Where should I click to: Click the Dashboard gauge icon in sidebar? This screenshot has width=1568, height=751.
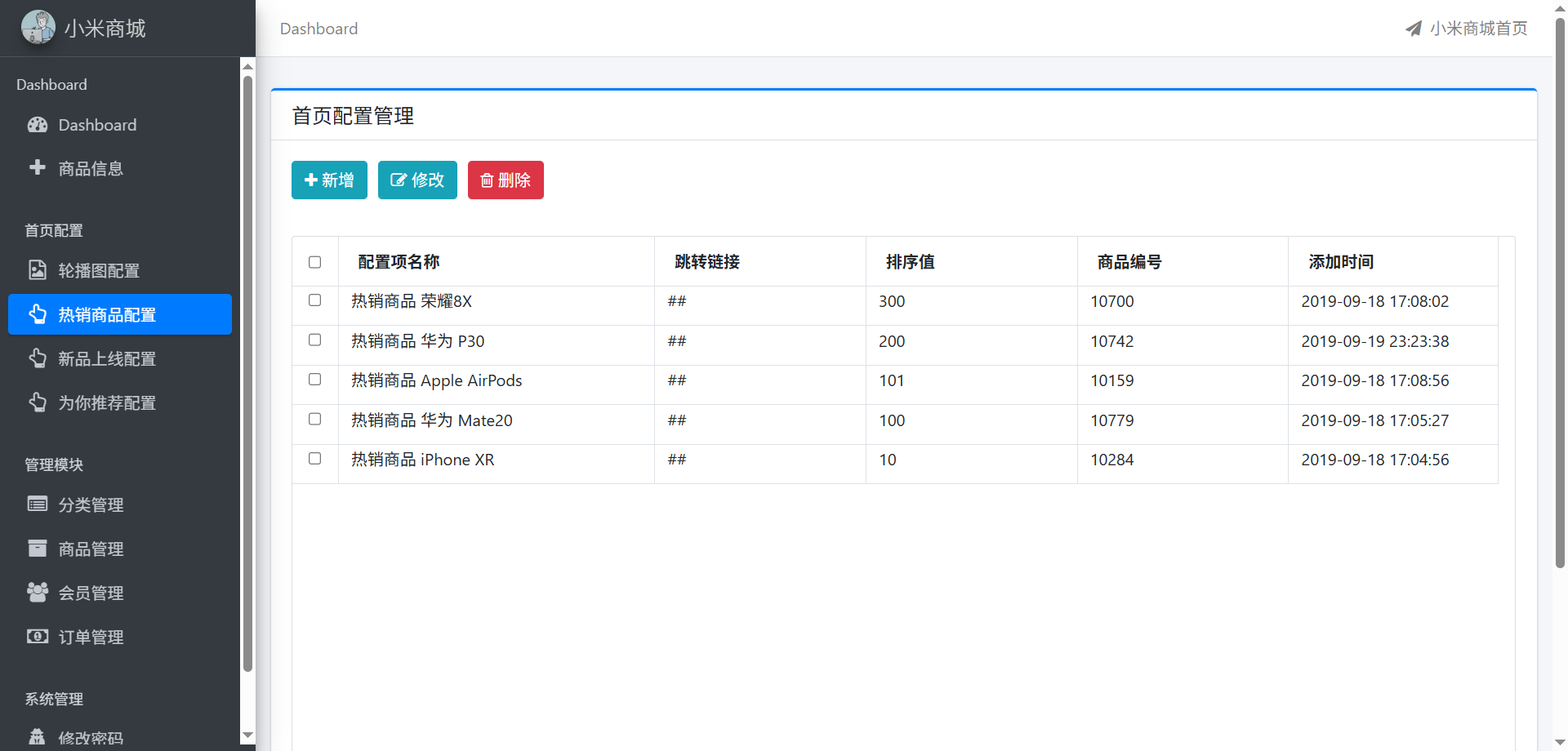tap(38, 125)
